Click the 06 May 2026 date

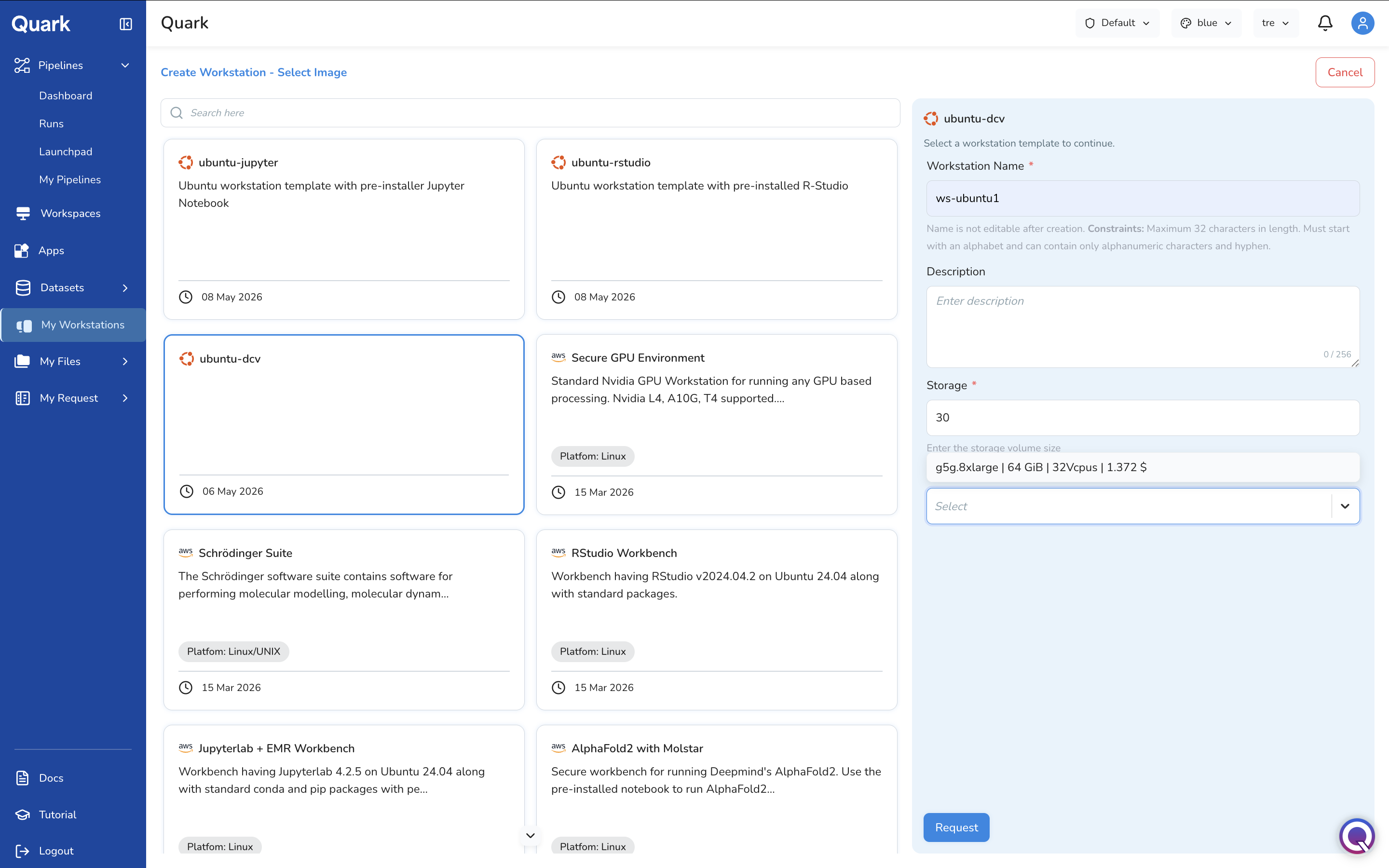tap(232, 491)
